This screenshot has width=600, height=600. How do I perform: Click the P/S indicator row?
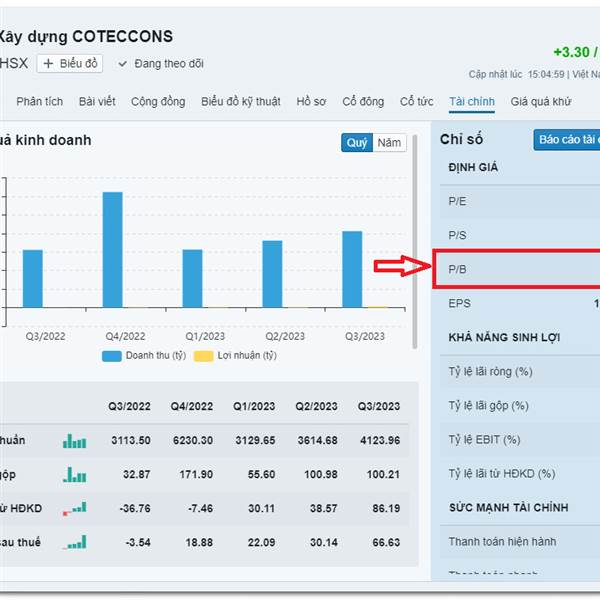coord(520,235)
